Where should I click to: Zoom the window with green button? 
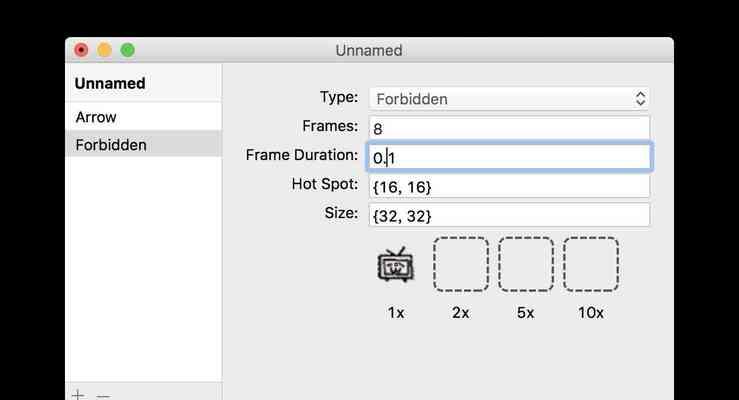click(127, 50)
